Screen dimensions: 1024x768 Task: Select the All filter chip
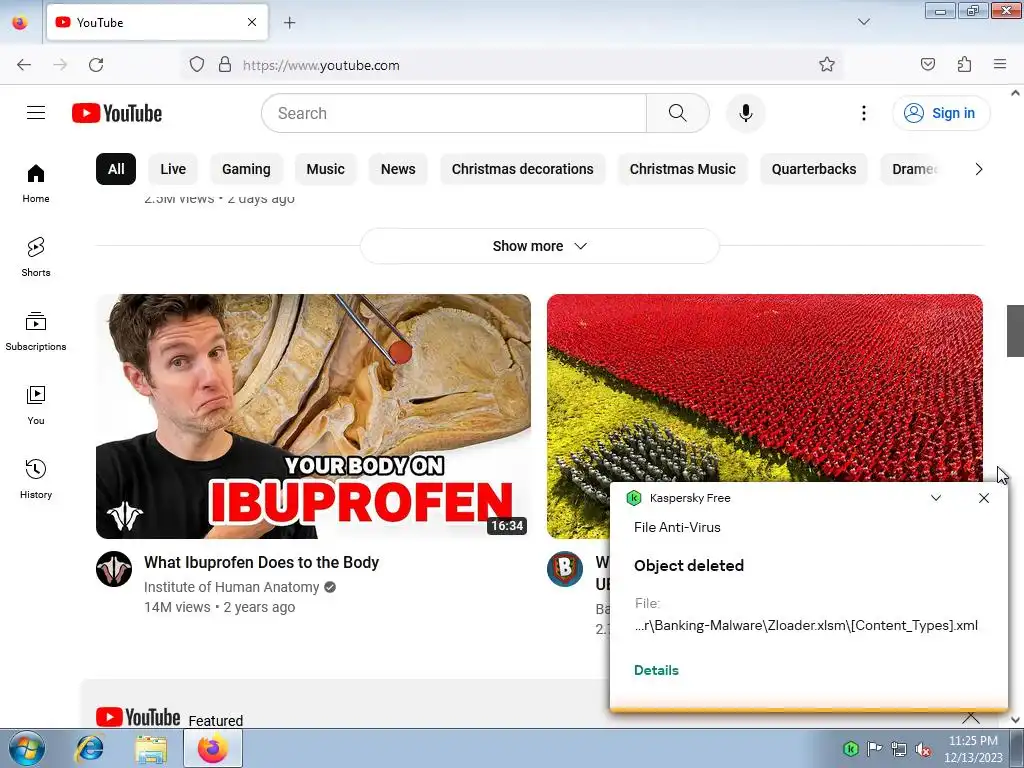[116, 169]
